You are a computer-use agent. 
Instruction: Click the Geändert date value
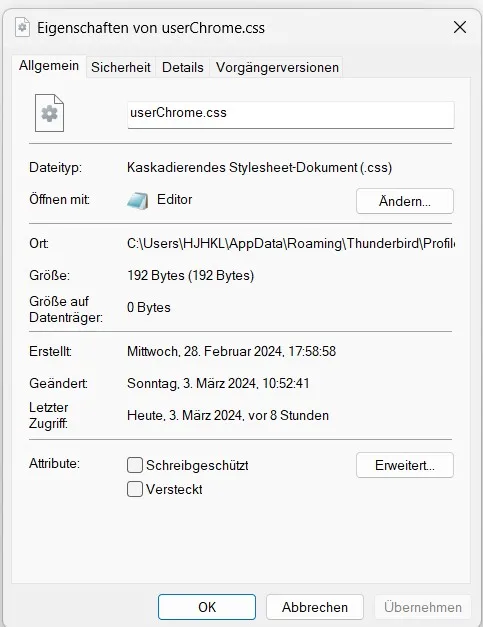218,383
